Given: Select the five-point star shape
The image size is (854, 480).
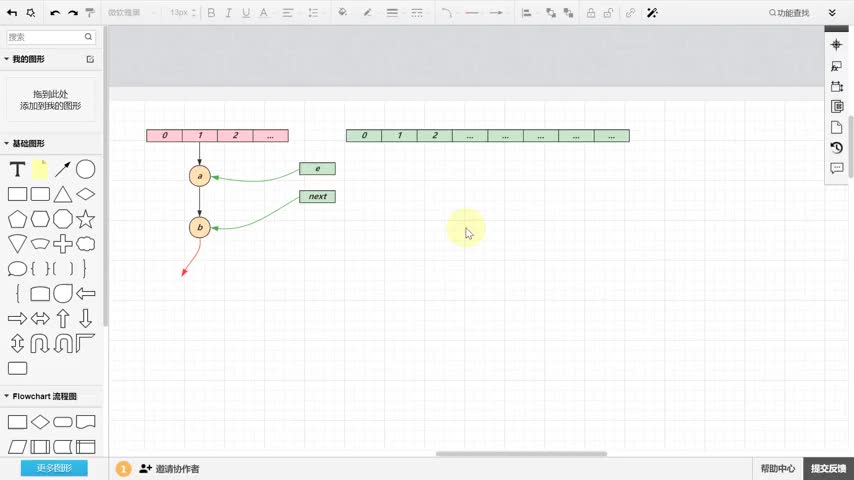Looking at the screenshot, I should coord(86,219).
